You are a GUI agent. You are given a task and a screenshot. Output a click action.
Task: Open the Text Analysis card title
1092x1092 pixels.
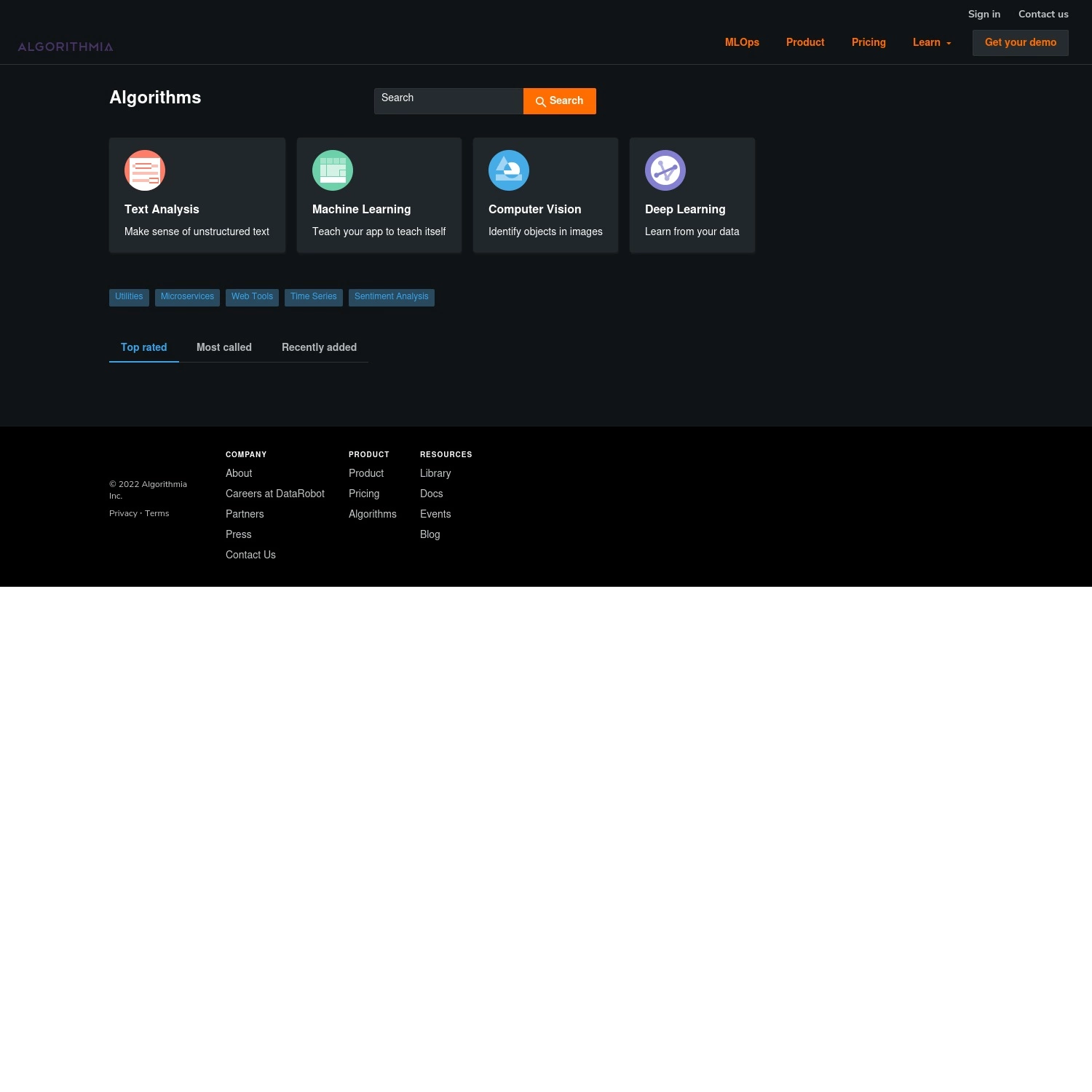coord(162,209)
